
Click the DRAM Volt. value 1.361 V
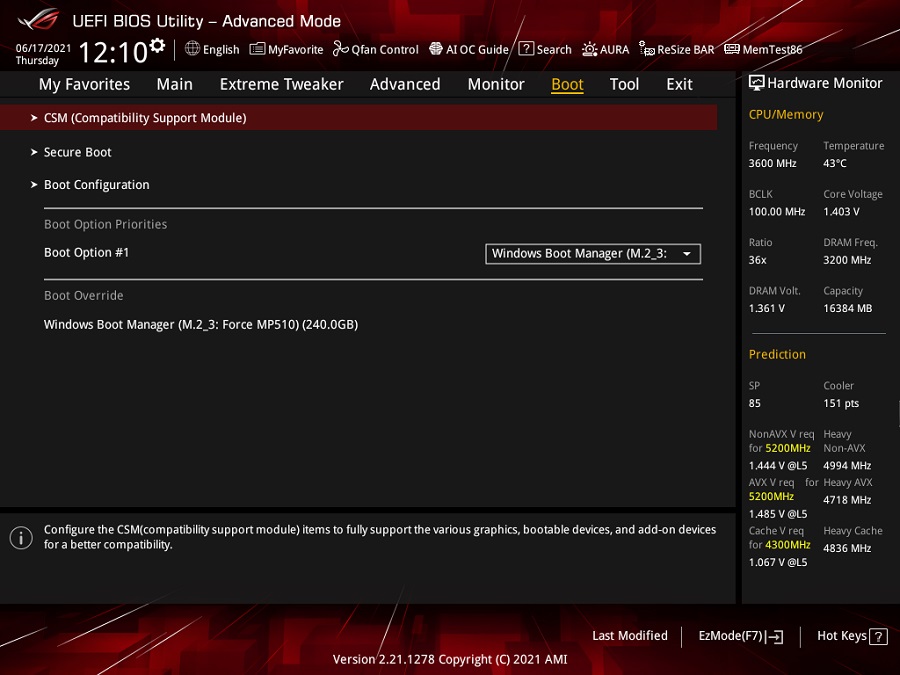[766, 308]
